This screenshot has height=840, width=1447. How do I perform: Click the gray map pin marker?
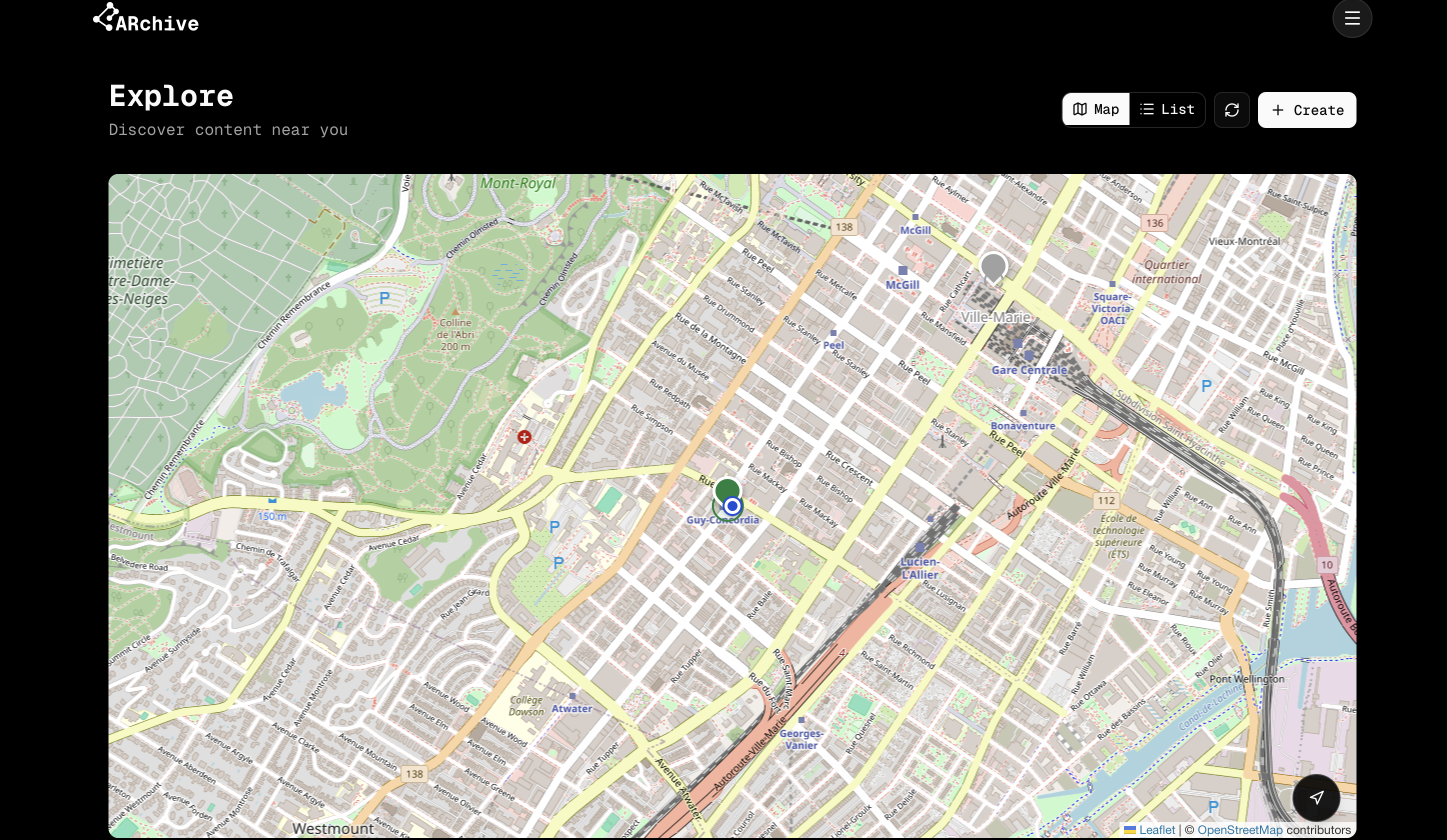point(993,266)
